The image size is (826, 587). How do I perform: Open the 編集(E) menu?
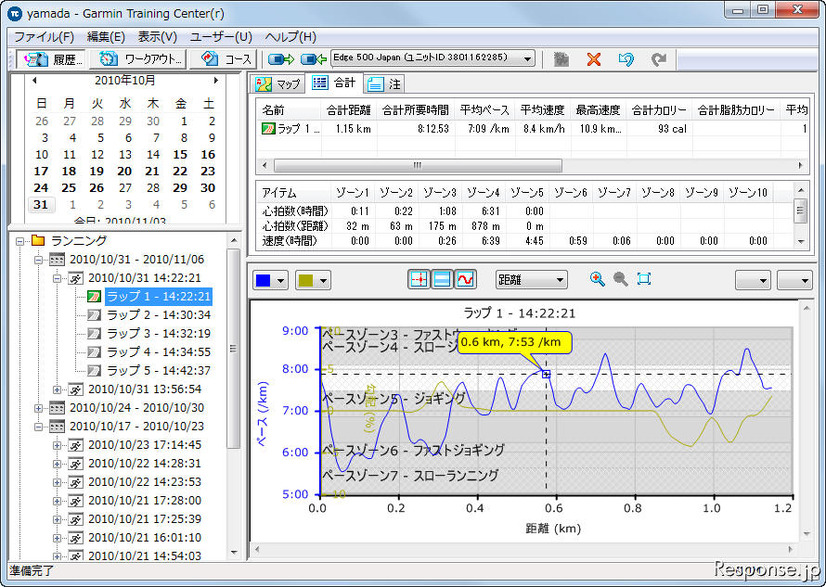[x=106, y=37]
